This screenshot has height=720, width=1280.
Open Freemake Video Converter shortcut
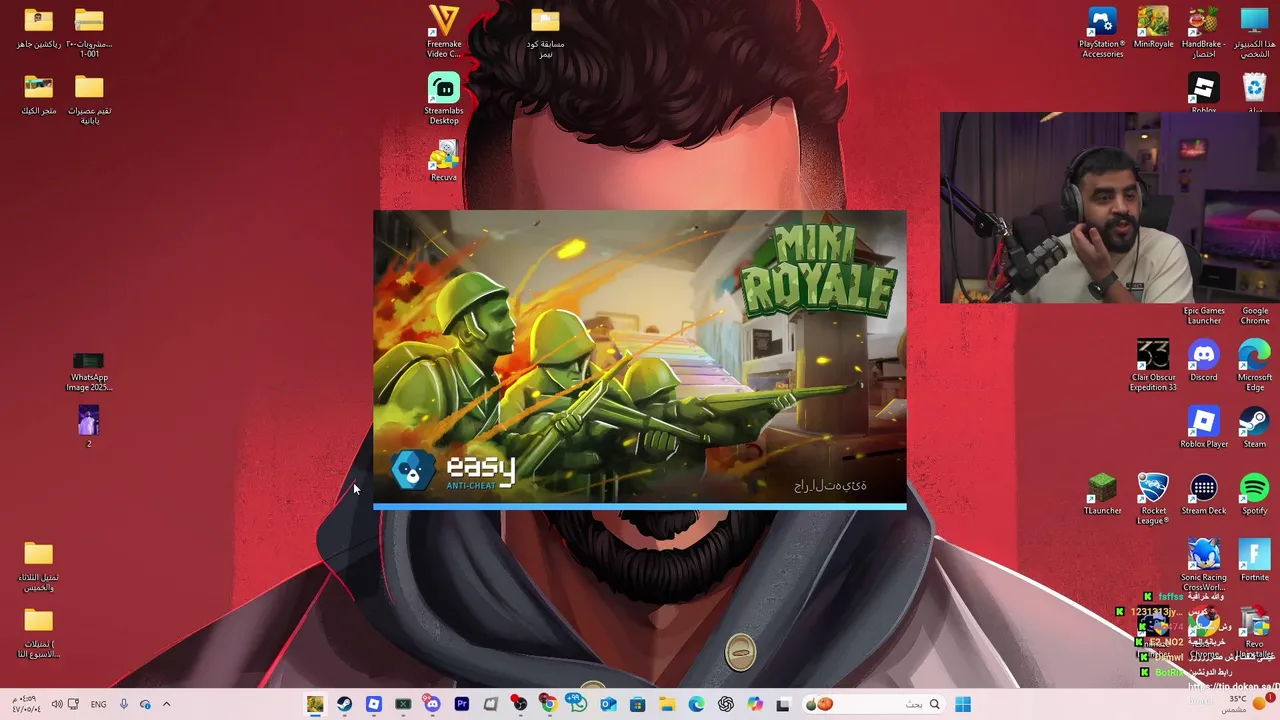click(x=444, y=31)
